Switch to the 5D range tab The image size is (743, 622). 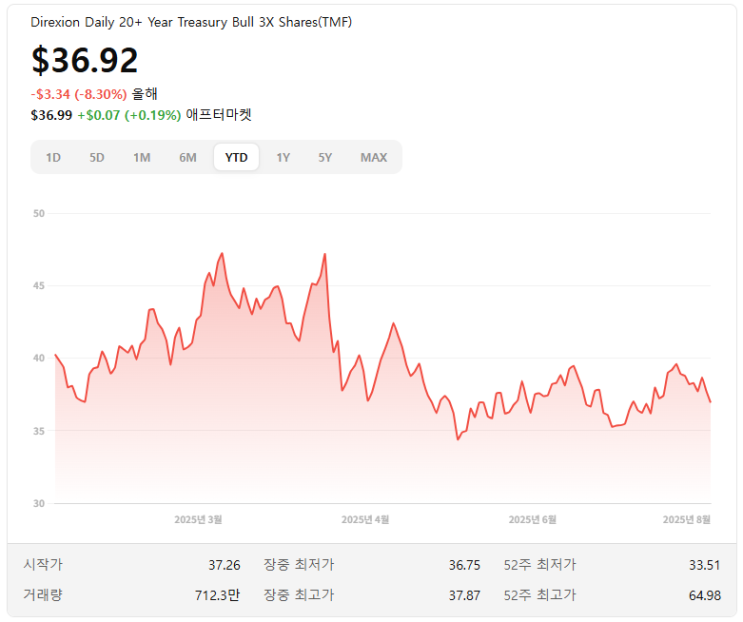pos(97,157)
